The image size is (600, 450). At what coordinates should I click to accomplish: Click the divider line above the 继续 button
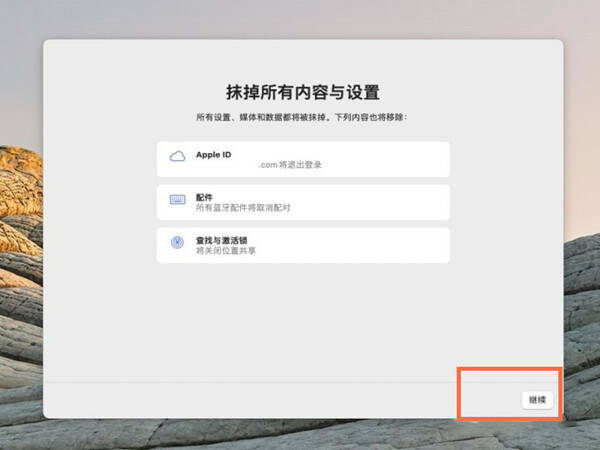251,382
